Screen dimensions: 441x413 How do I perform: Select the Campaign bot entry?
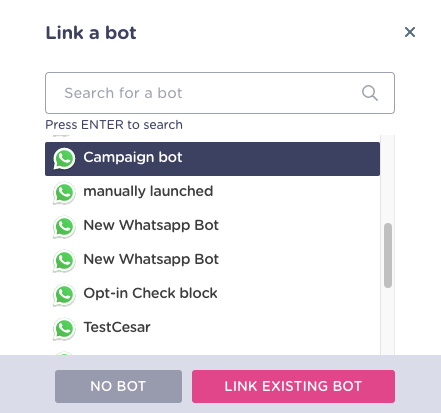(212, 159)
